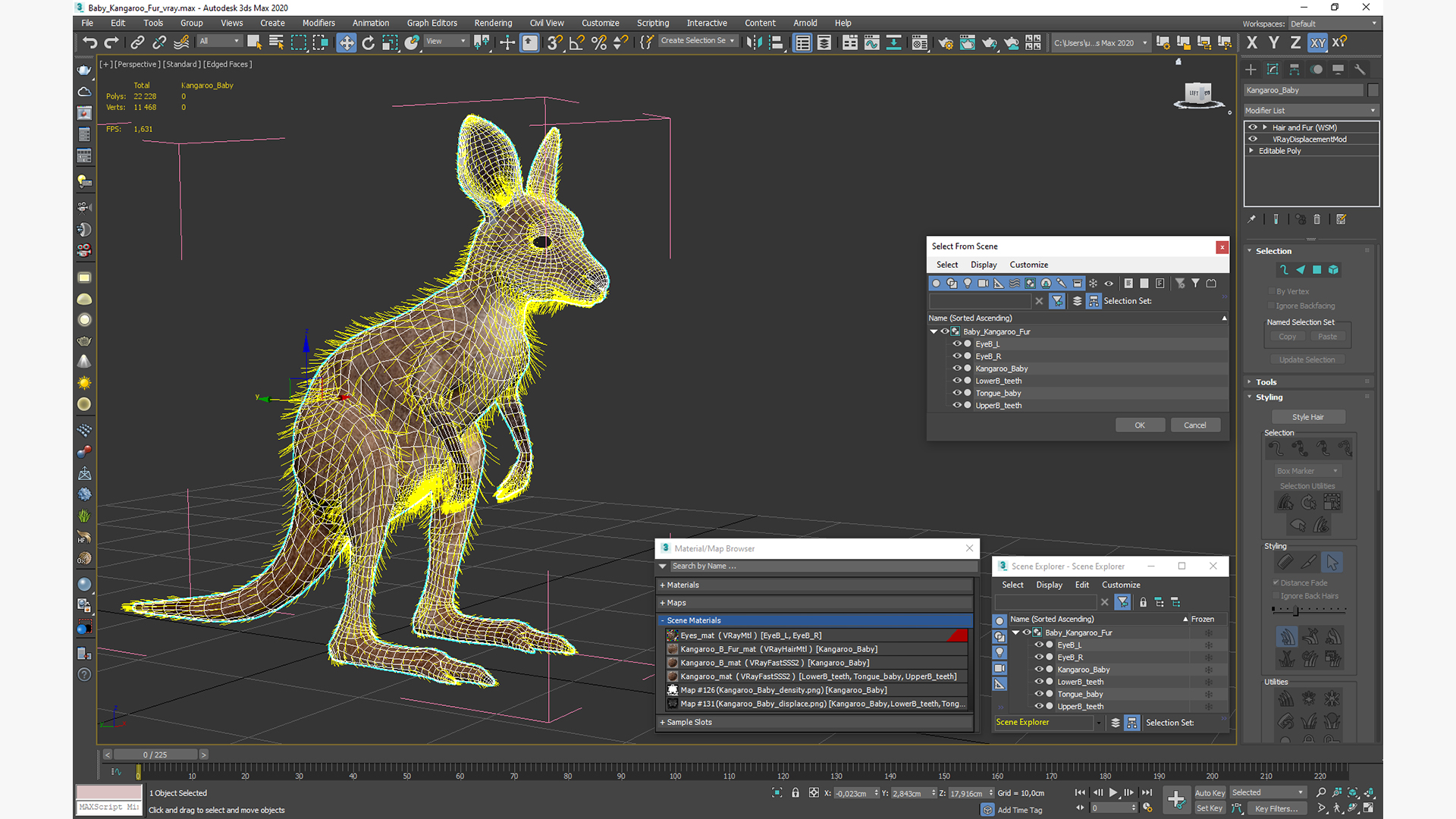Viewport: 1456px width, 819px height.
Task: Enable the Ignore Backfacing checkbox
Action: click(x=1272, y=306)
